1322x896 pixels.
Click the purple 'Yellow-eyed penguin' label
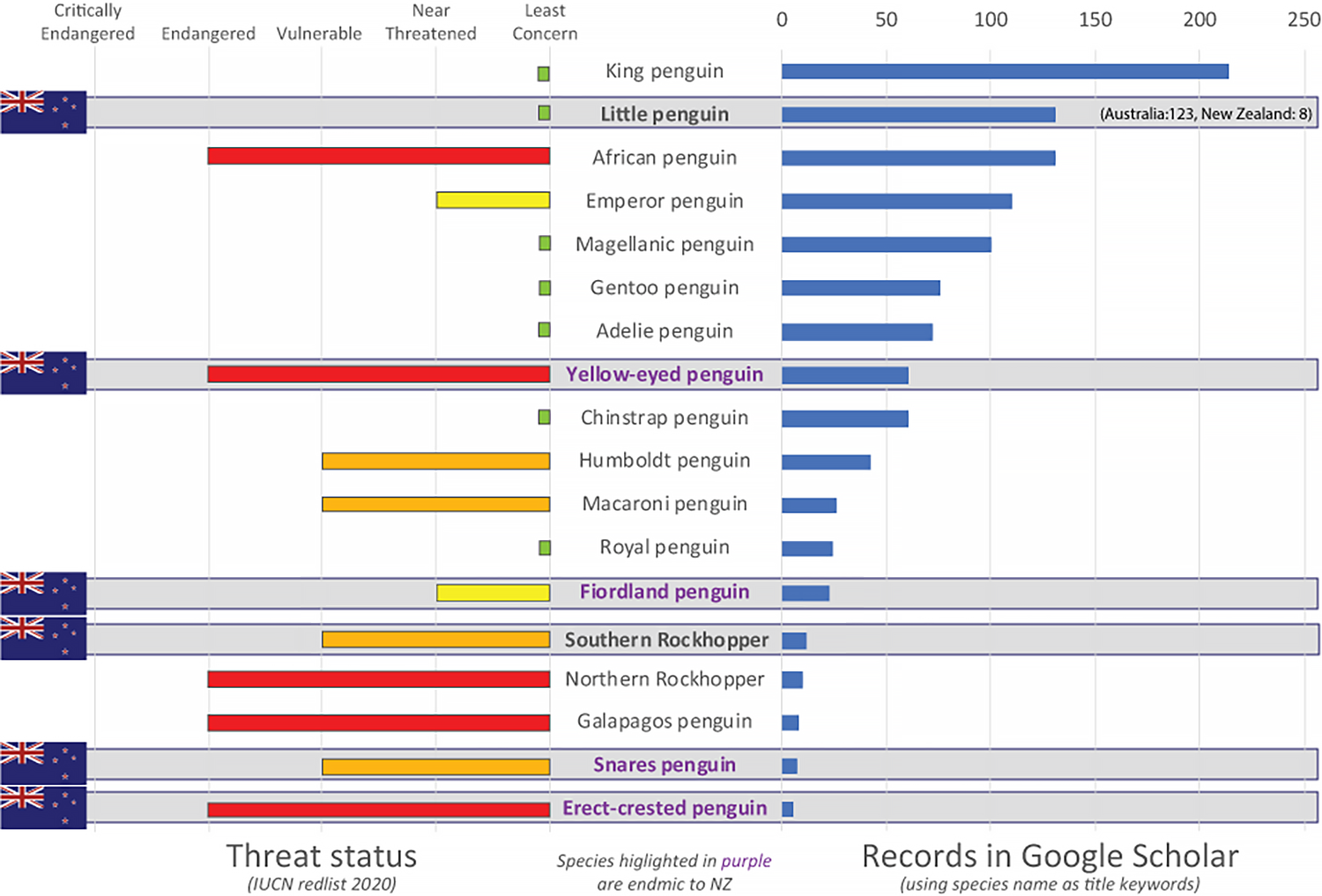point(665,374)
